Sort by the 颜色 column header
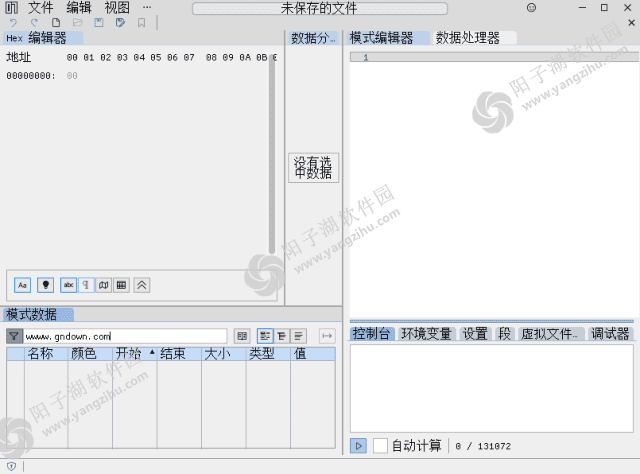The image size is (640, 474). tap(90, 354)
